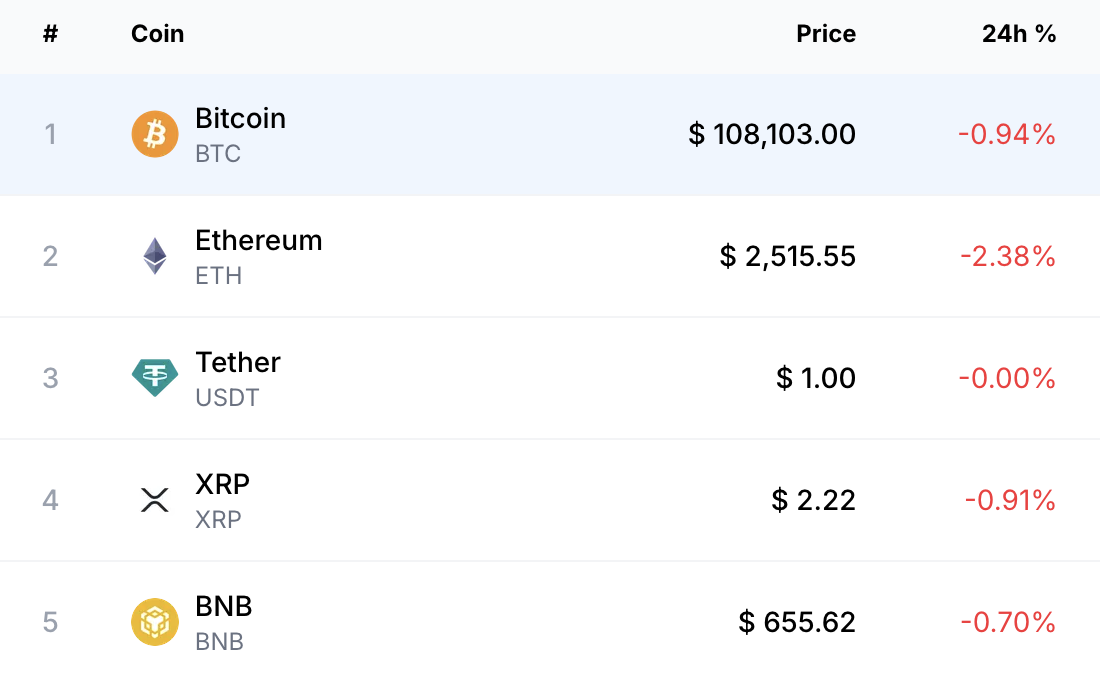
Task: Click the Ethereum diamond logo icon
Action: coord(155,256)
